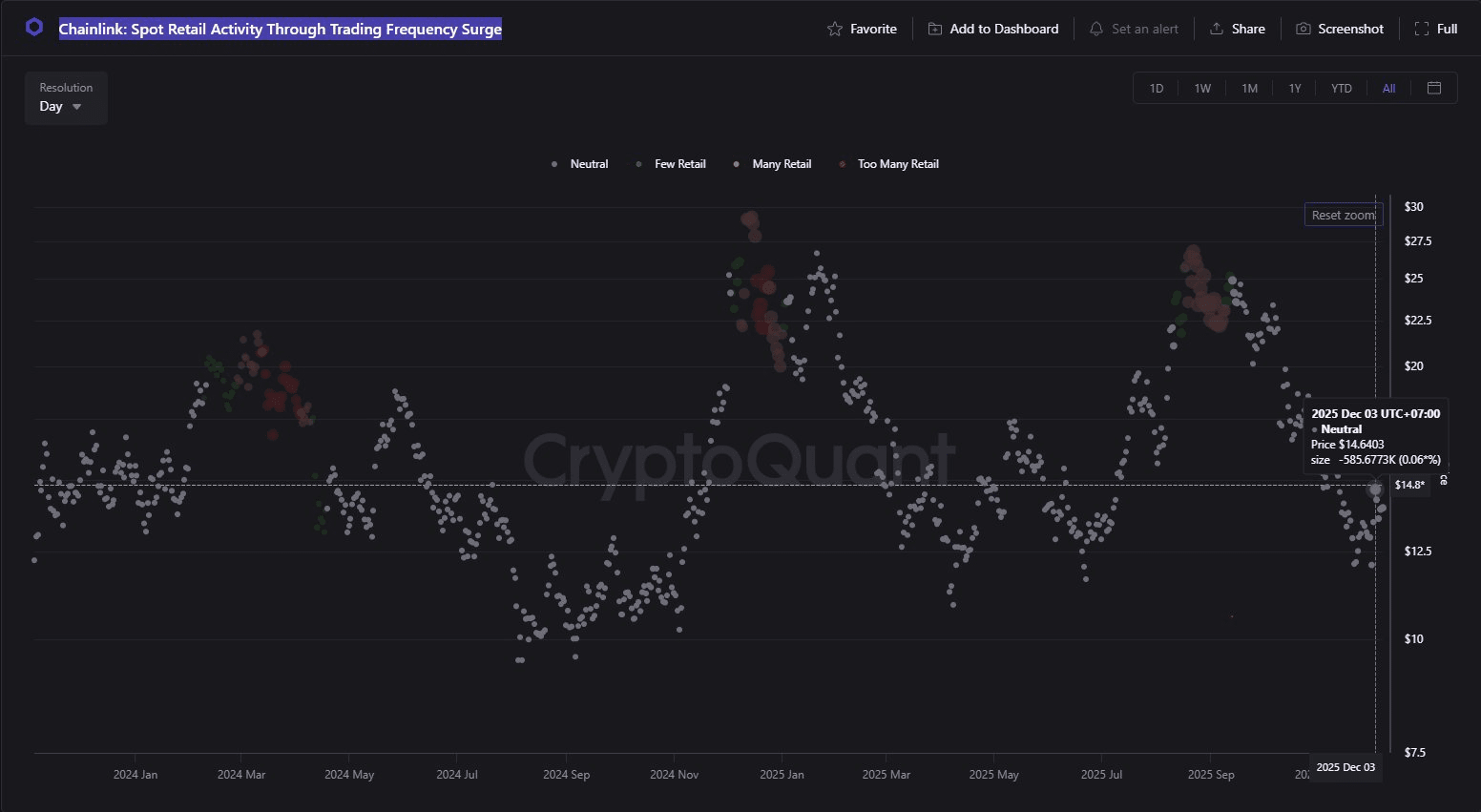Select the 1Y time range
This screenshot has width=1481, height=812.
tap(1295, 88)
